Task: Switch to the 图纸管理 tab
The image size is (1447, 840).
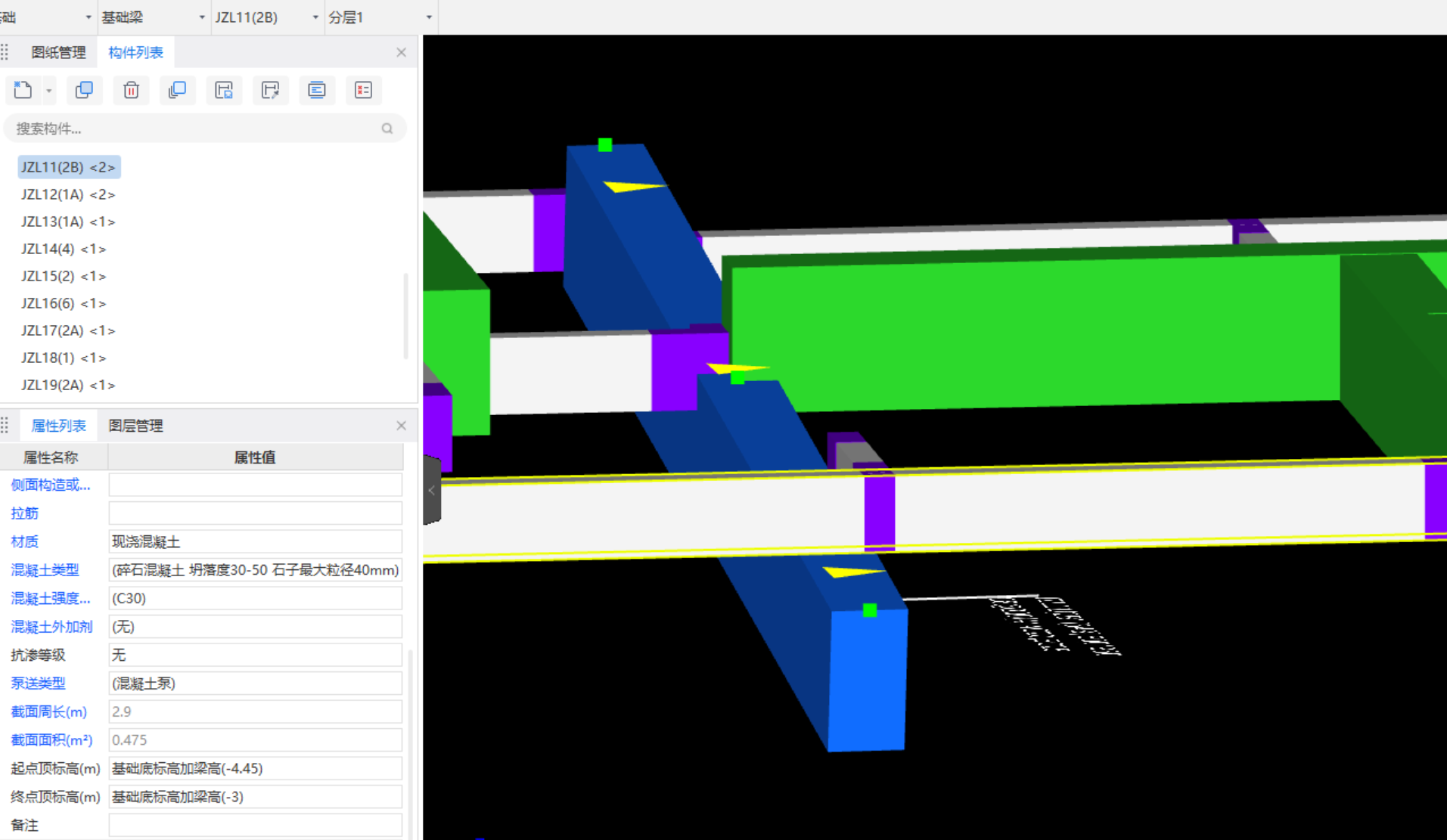Action: tap(58, 52)
